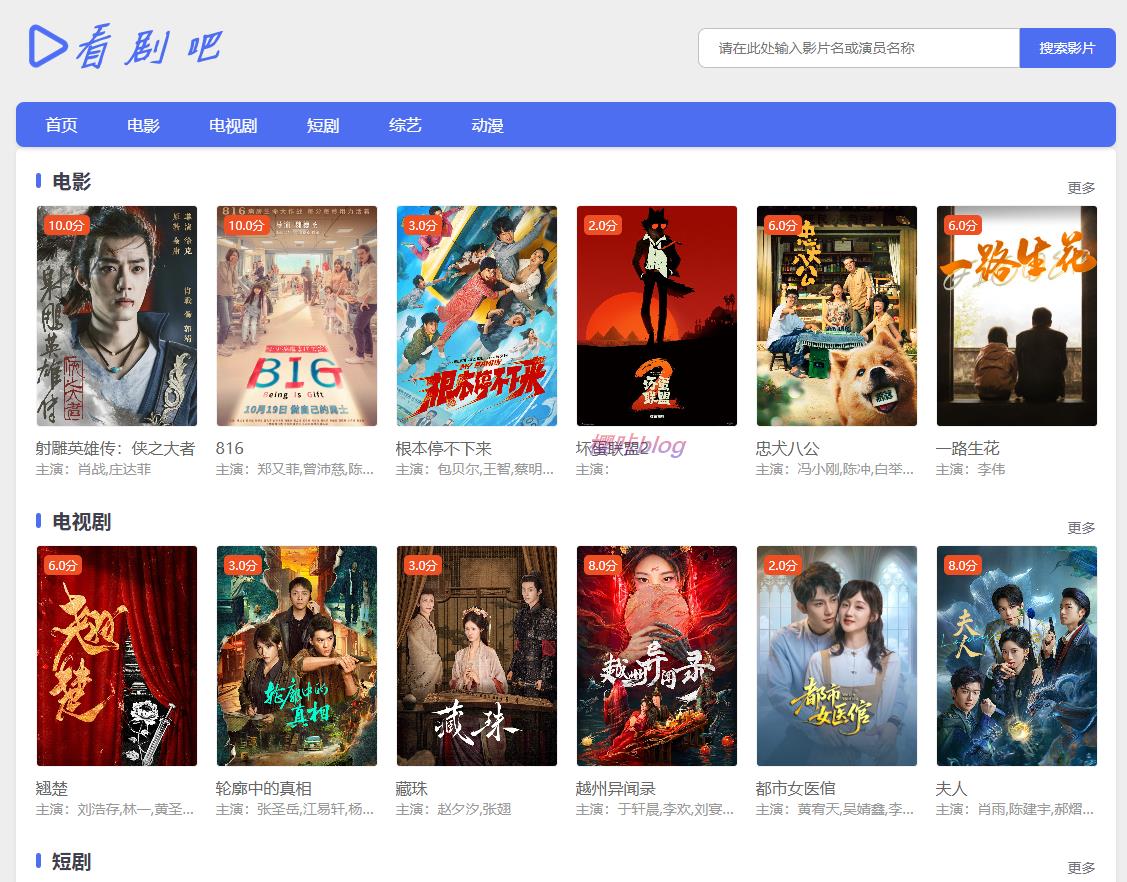The width and height of the screenshot is (1127, 882).
Task: Click the 轮廓中的真相 title link
Action: point(263,789)
